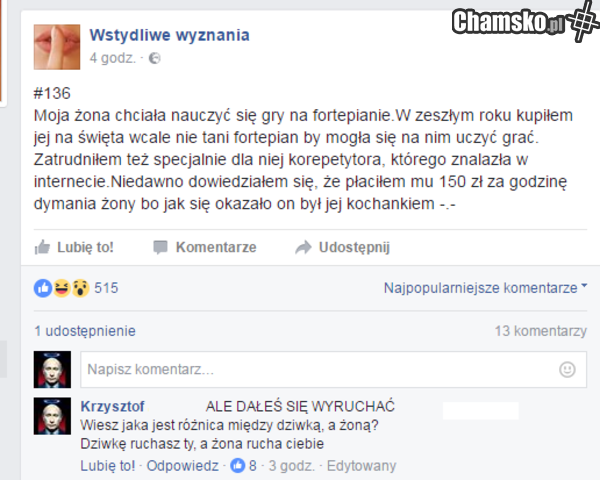Open the Wstydliwe wyznania profile picture
This screenshot has width=600, height=480.
[x=57, y=47]
